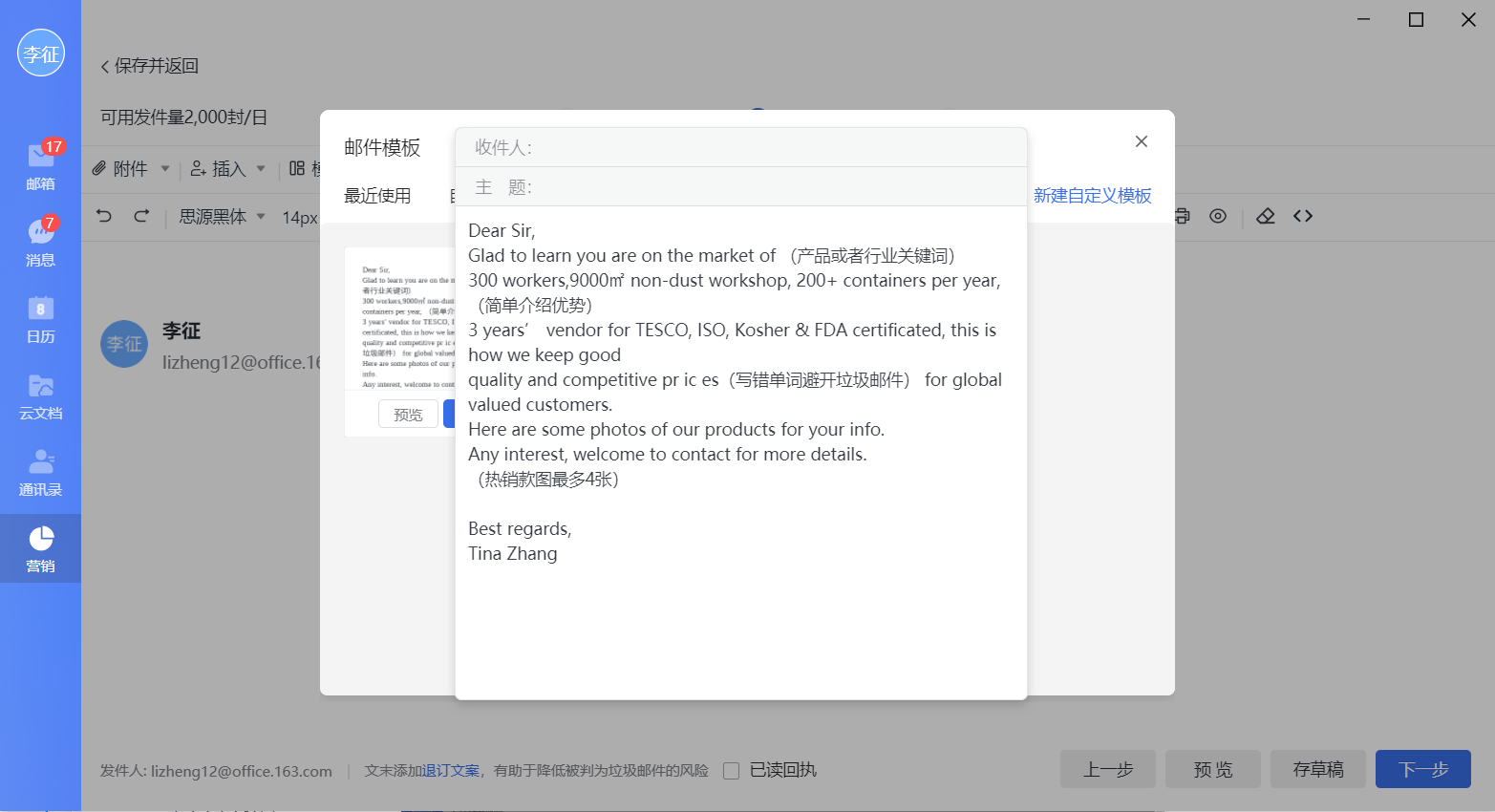Open the 通讯录 sidebar icon
Viewport: 1495px width, 812px height.
point(40,471)
